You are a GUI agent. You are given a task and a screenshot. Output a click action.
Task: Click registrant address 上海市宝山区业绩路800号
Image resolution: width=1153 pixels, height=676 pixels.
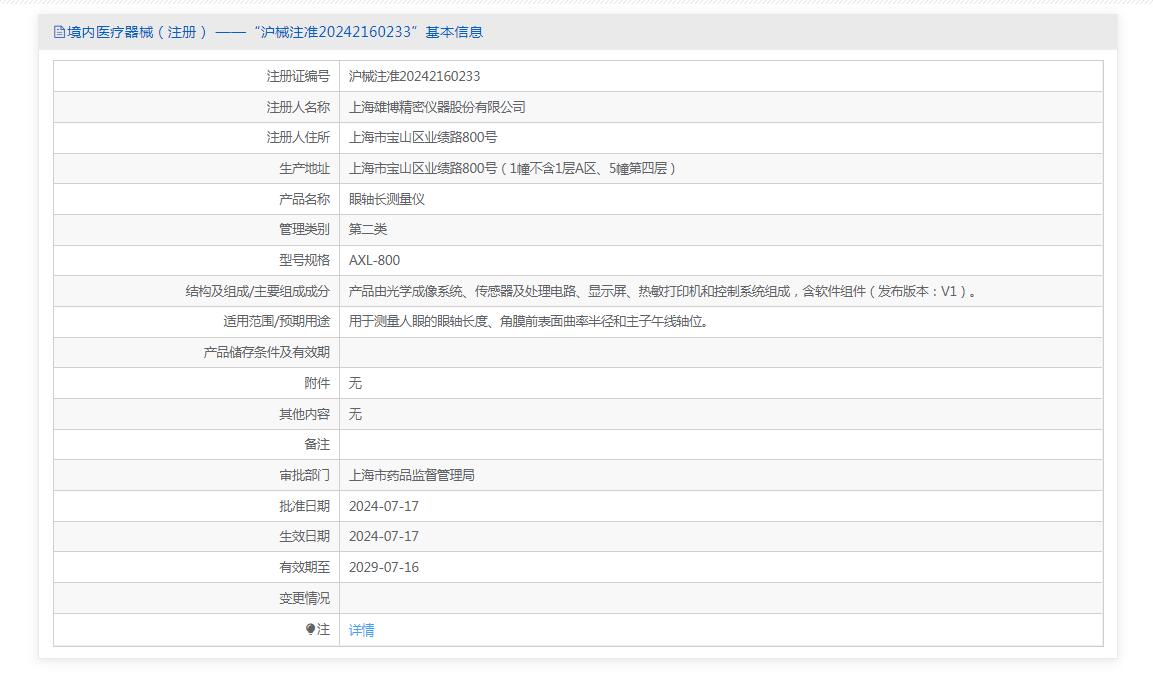click(x=422, y=137)
